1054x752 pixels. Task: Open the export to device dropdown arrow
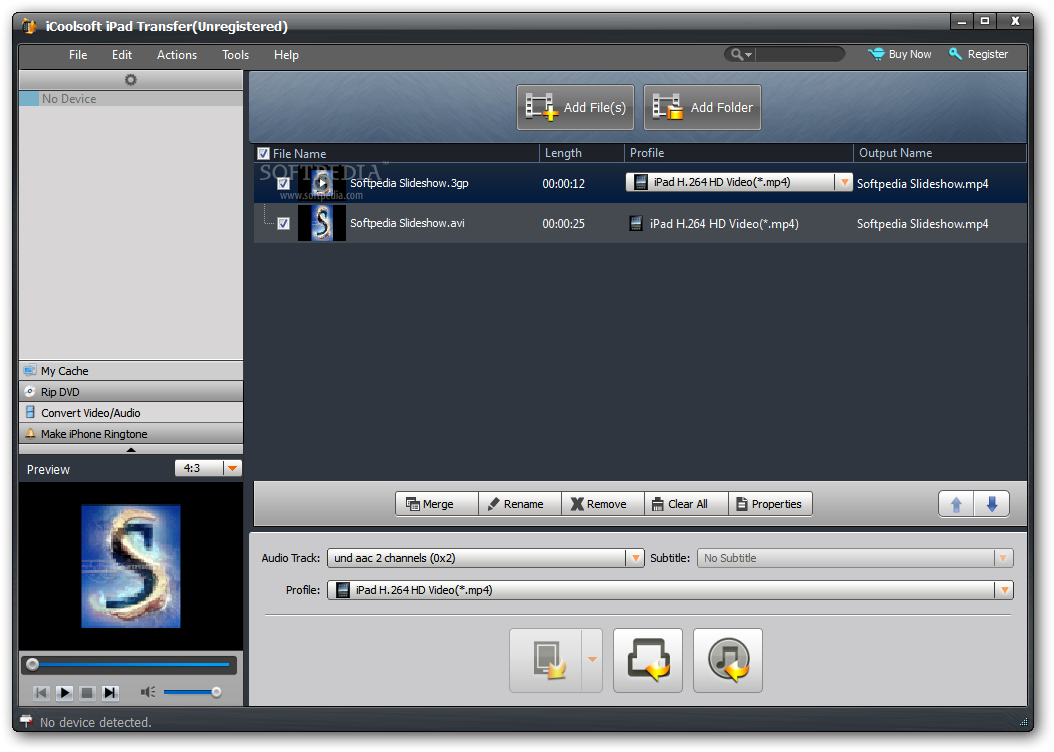[592, 660]
